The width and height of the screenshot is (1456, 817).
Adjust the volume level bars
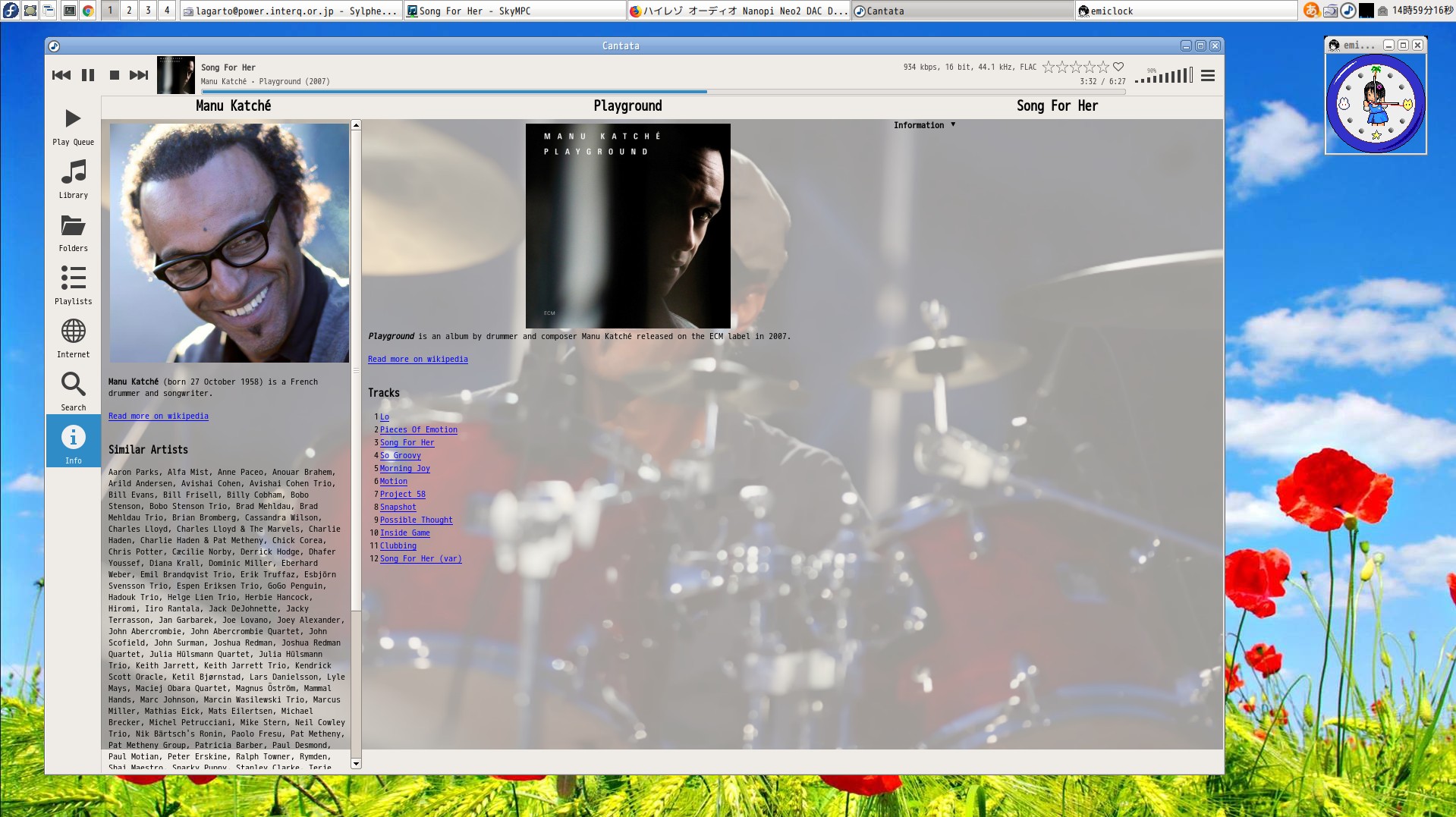[x=1164, y=76]
